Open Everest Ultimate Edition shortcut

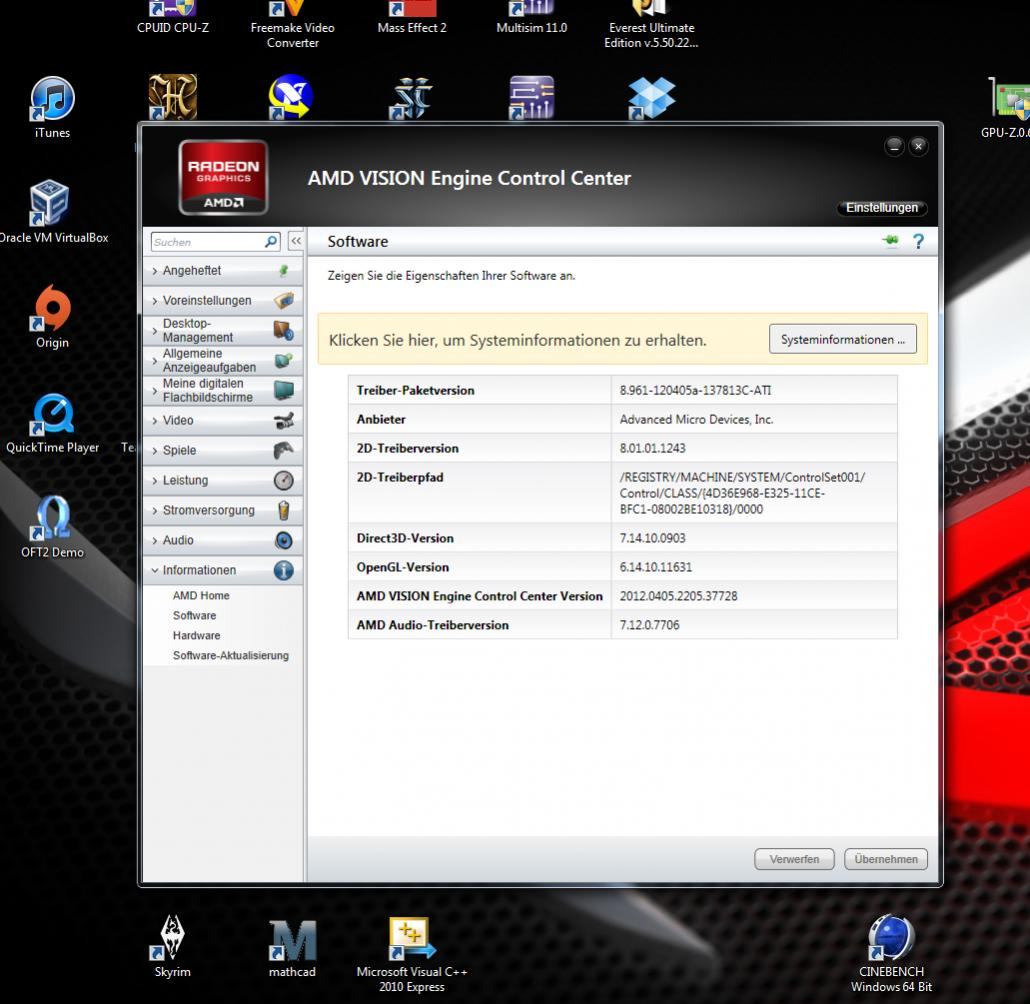pyautogui.click(x=651, y=26)
